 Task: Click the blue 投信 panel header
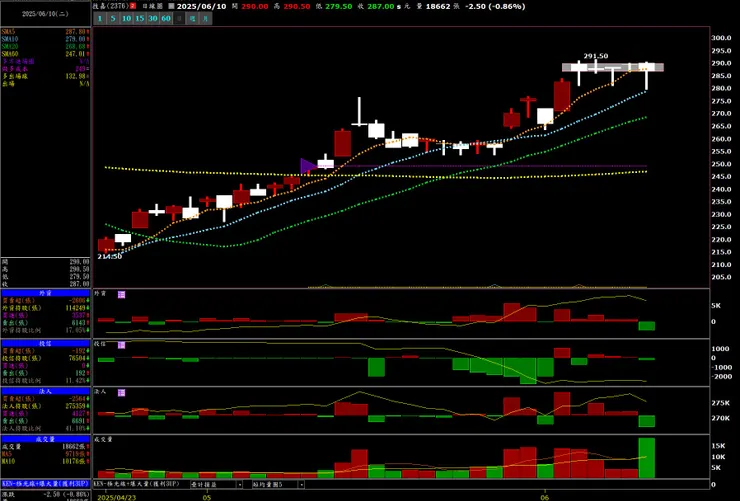coord(45,343)
